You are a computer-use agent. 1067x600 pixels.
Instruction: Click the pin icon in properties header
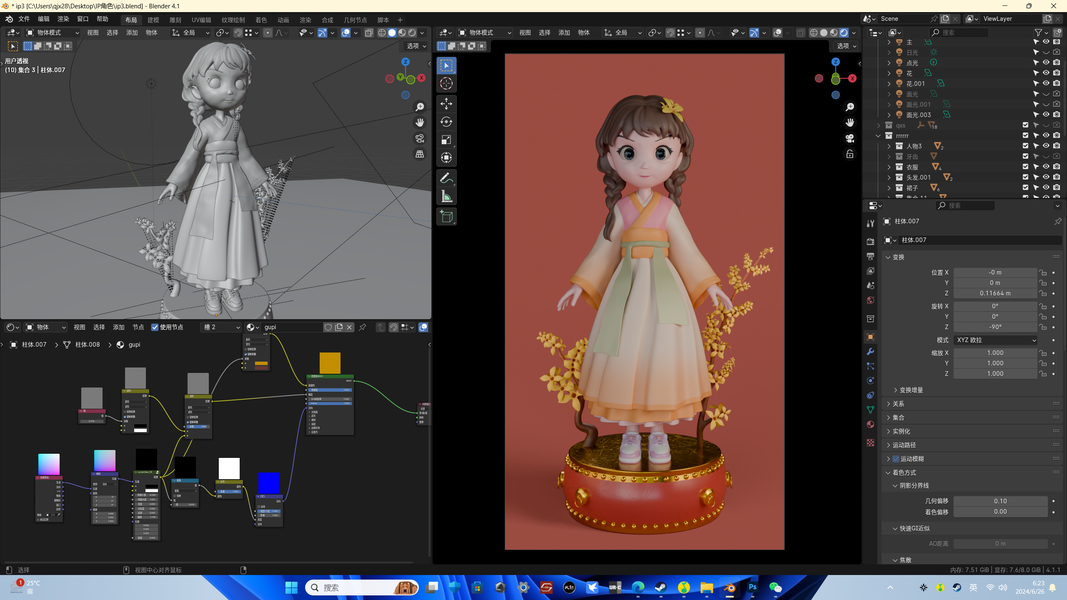coord(1057,221)
